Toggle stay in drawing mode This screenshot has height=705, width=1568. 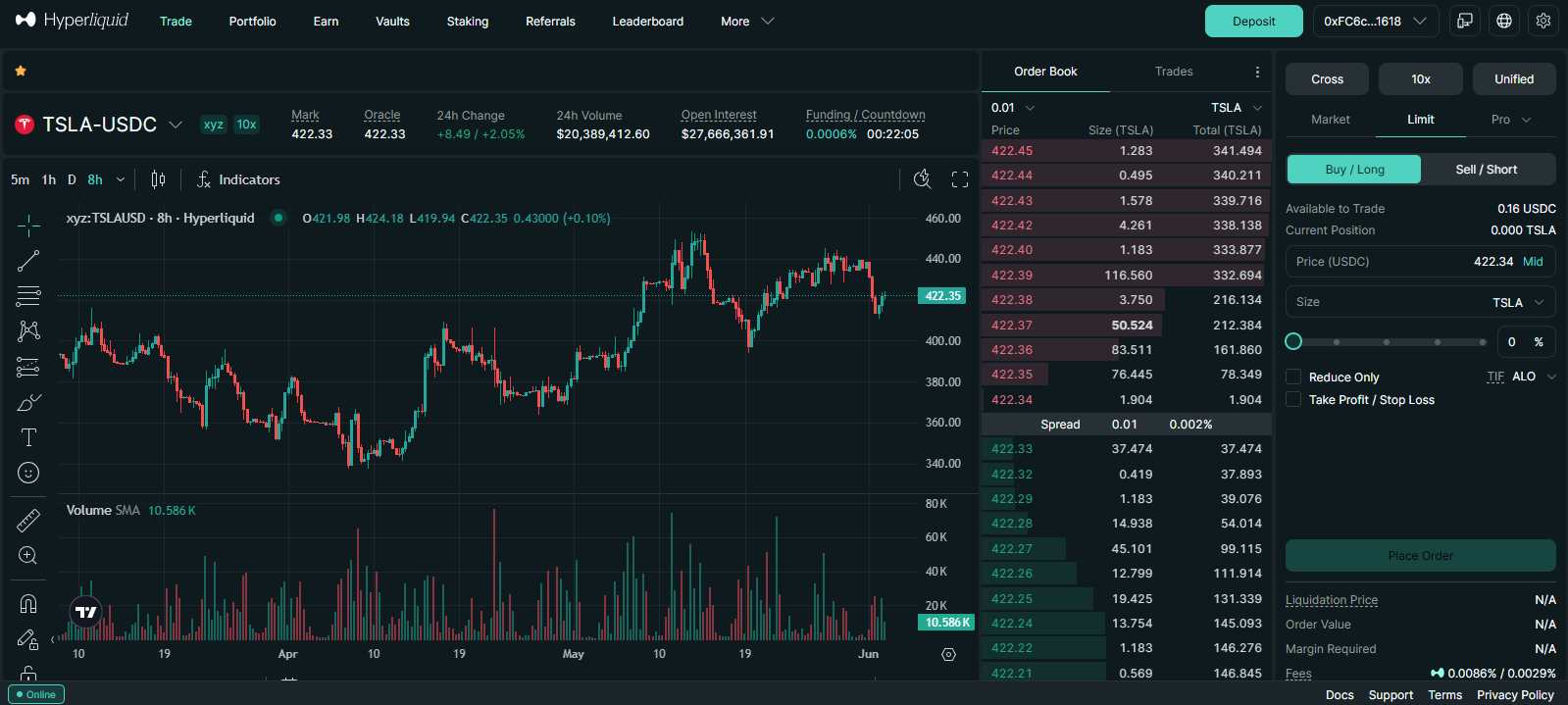click(x=28, y=639)
